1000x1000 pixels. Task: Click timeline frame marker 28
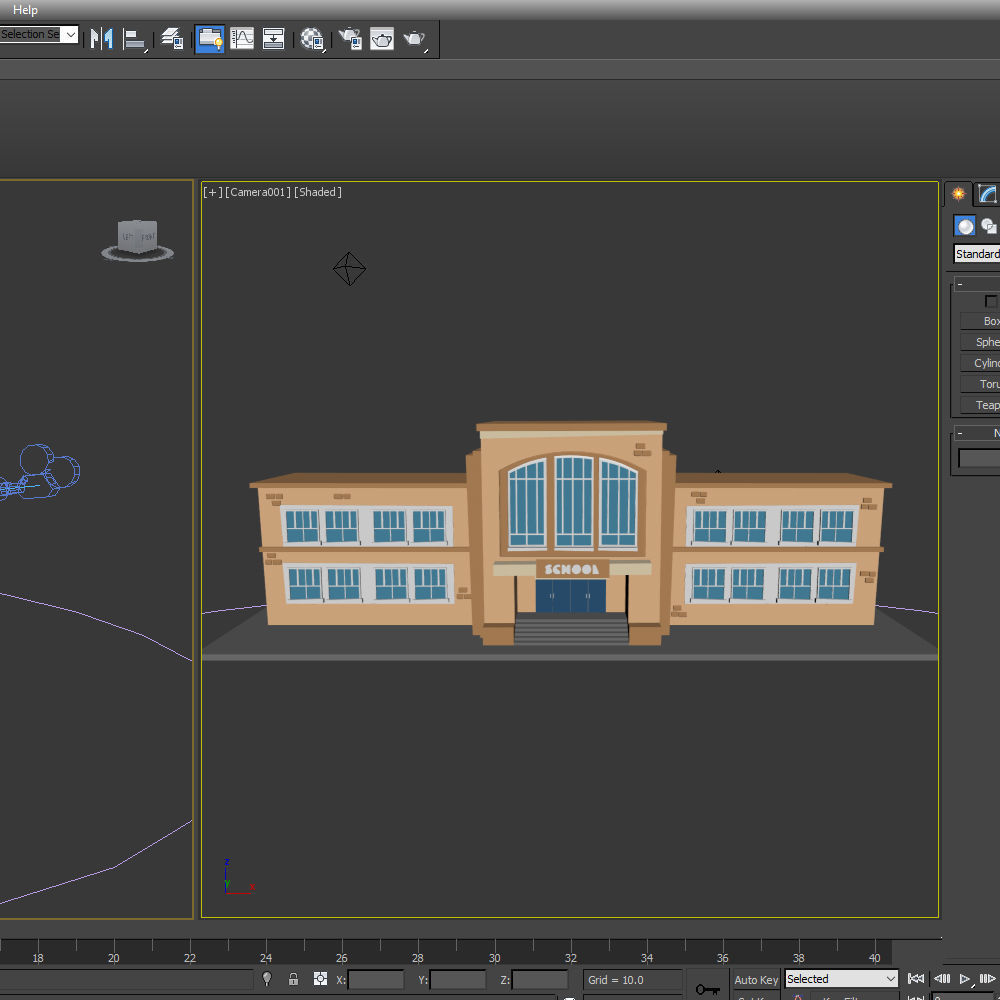(x=418, y=958)
